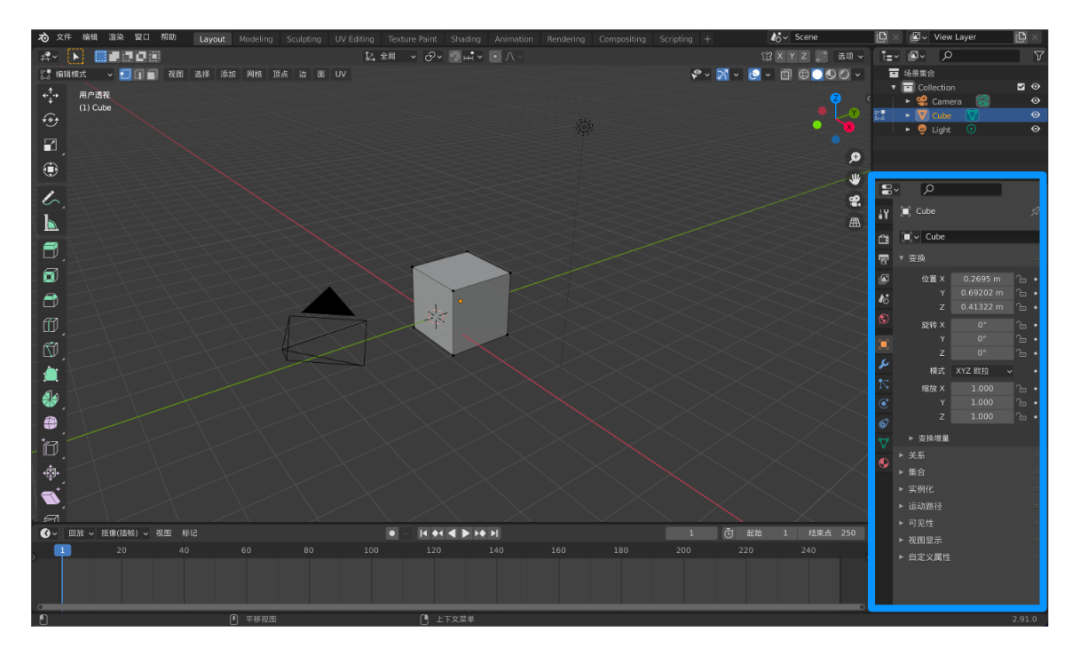Toggle X axis mirror button

pyautogui.click(x=780, y=57)
